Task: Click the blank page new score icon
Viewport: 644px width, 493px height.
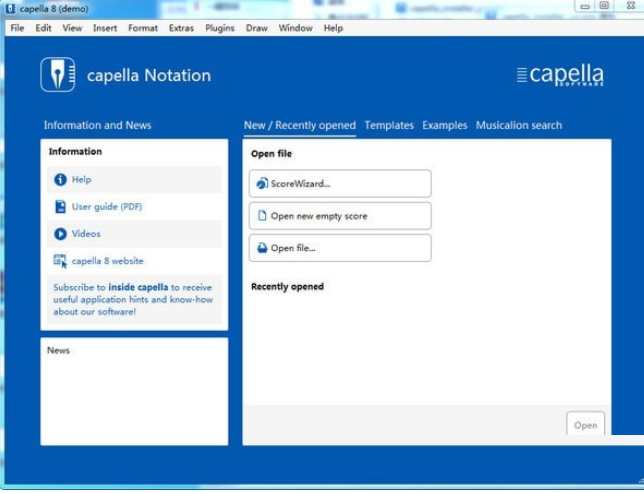Action: pos(262,215)
